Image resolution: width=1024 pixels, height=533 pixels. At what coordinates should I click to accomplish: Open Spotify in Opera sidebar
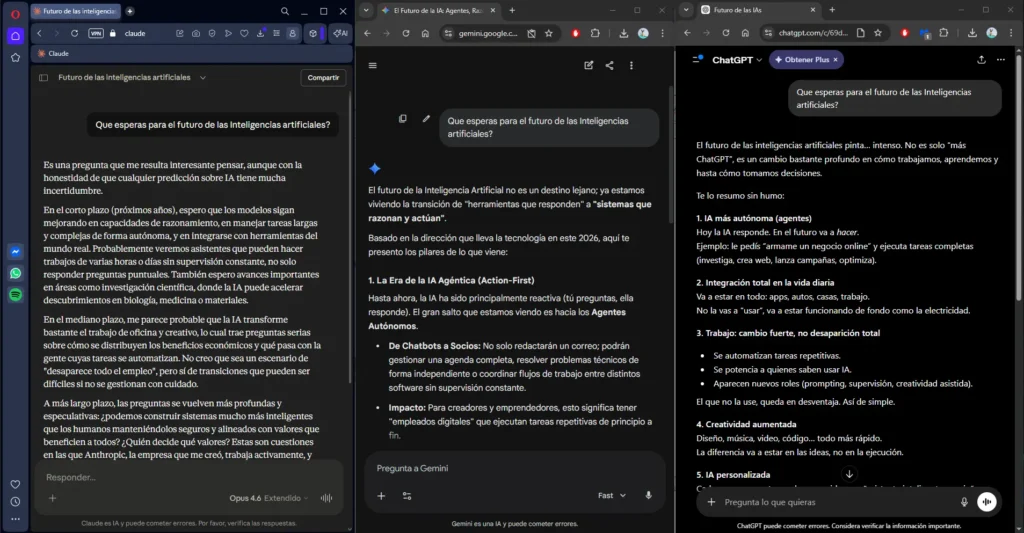tap(15, 295)
